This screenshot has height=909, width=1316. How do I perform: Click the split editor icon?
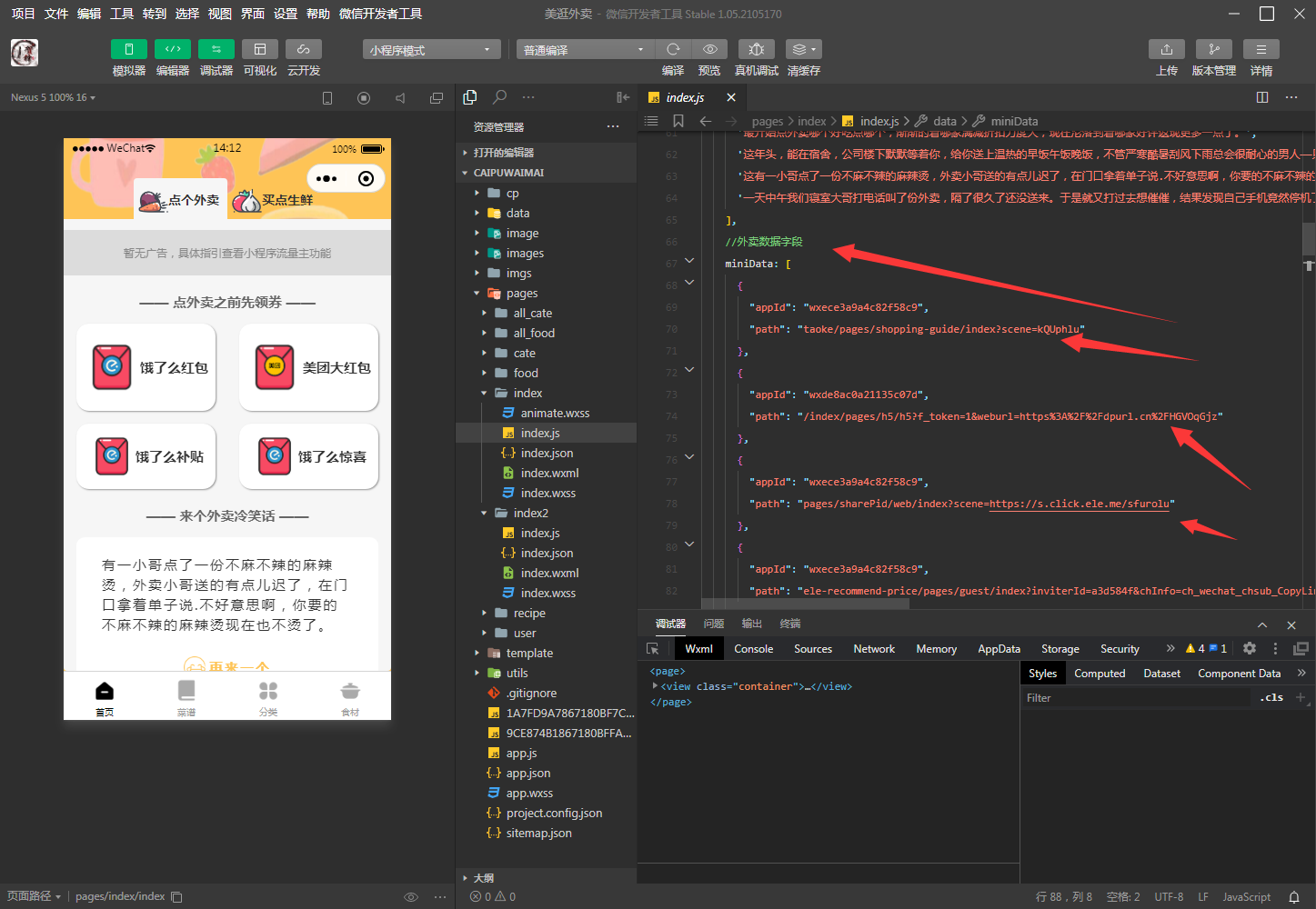click(x=1262, y=97)
